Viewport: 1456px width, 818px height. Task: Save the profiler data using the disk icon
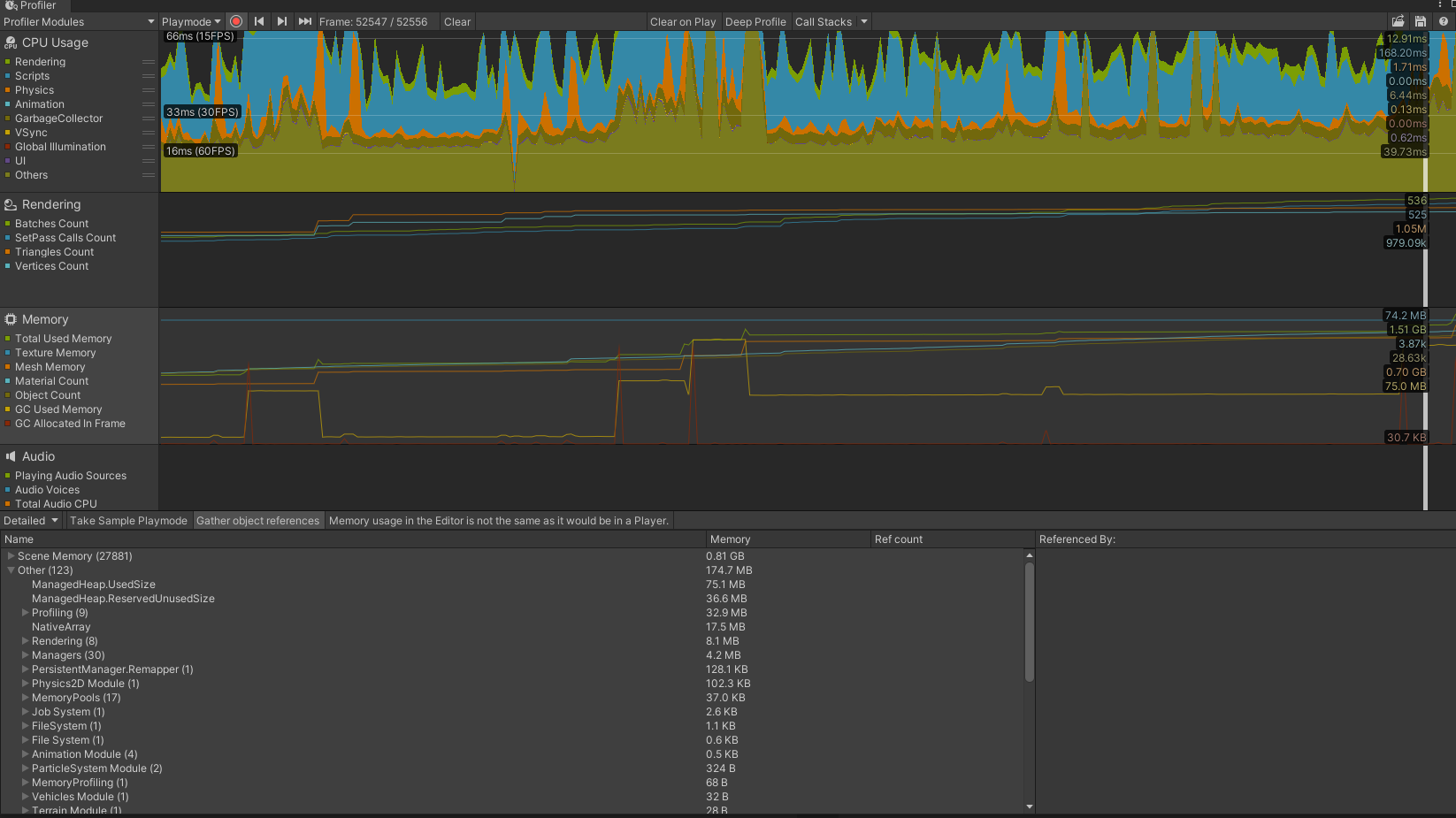point(1420,19)
